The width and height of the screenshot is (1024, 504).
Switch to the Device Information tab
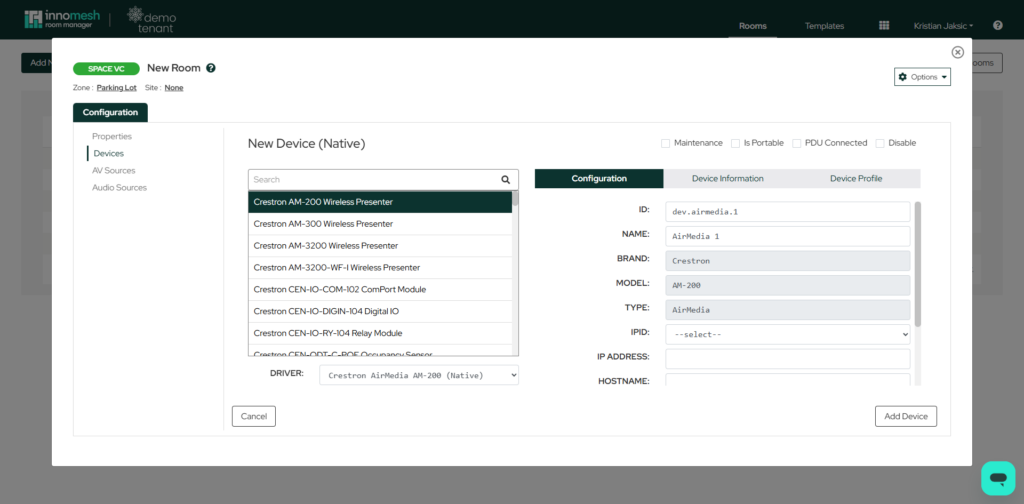point(727,179)
